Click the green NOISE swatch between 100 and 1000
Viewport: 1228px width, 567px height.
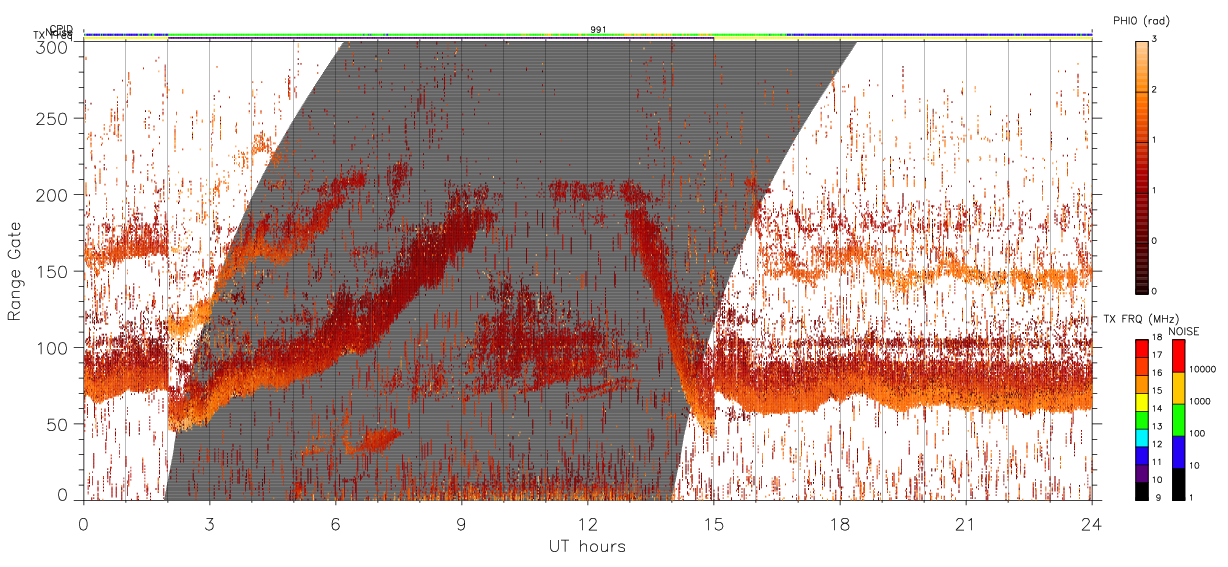(x=1178, y=420)
